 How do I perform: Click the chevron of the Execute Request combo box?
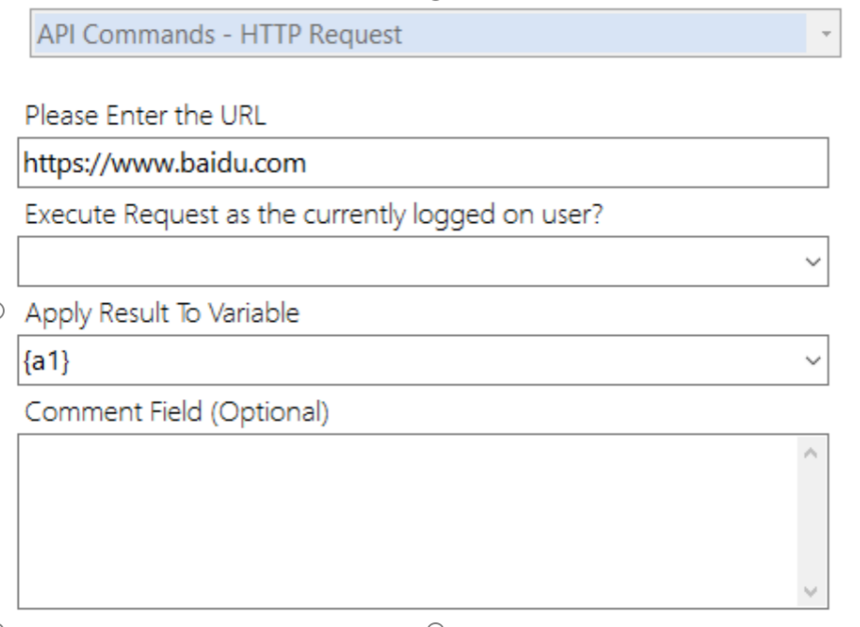812,262
